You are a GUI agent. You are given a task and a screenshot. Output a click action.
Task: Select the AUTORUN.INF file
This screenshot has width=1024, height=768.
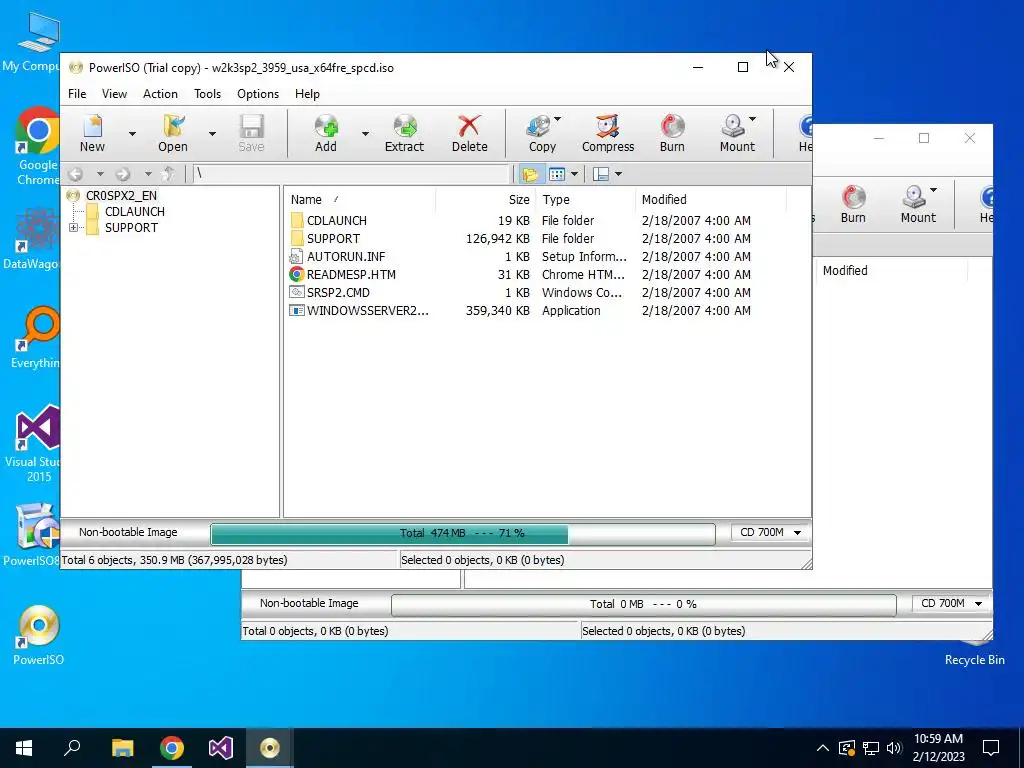tap(346, 257)
